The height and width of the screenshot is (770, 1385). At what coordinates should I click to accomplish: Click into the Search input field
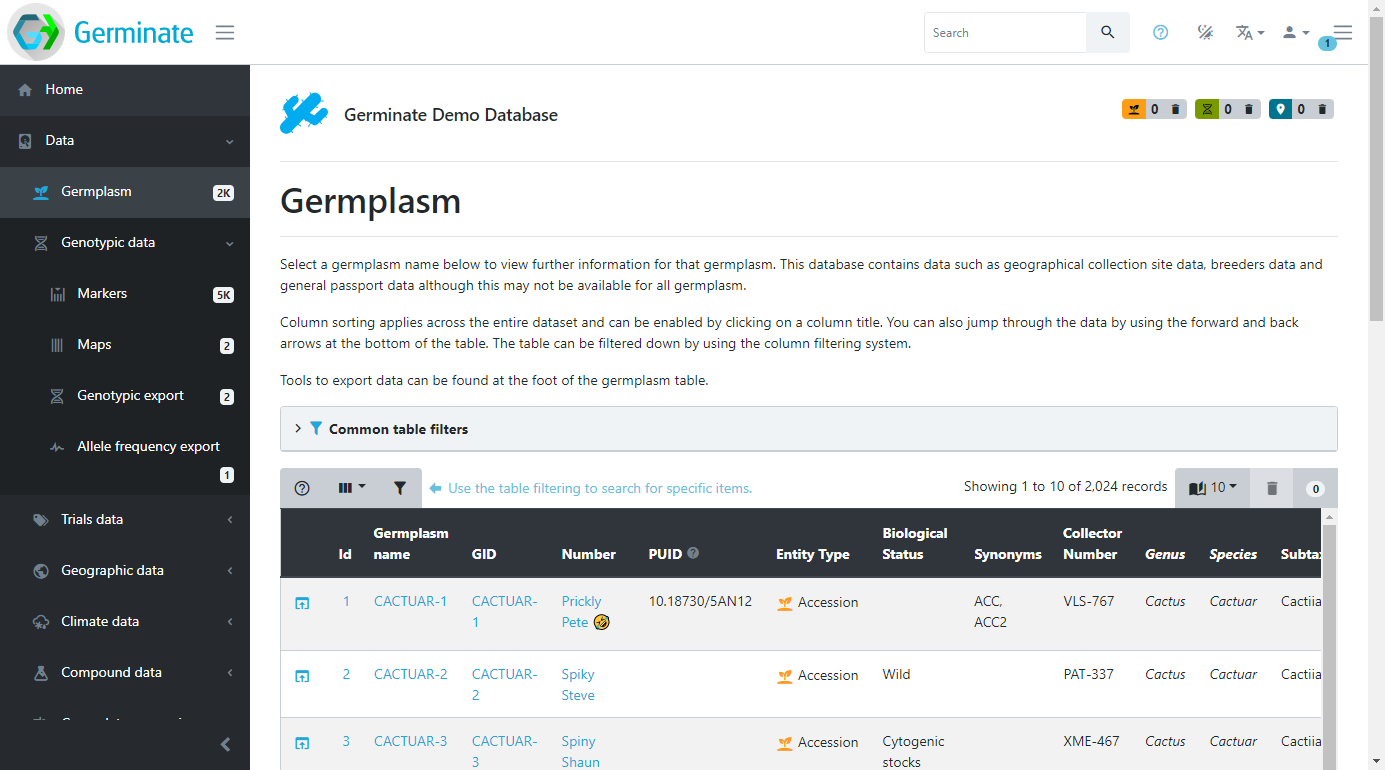[1004, 33]
